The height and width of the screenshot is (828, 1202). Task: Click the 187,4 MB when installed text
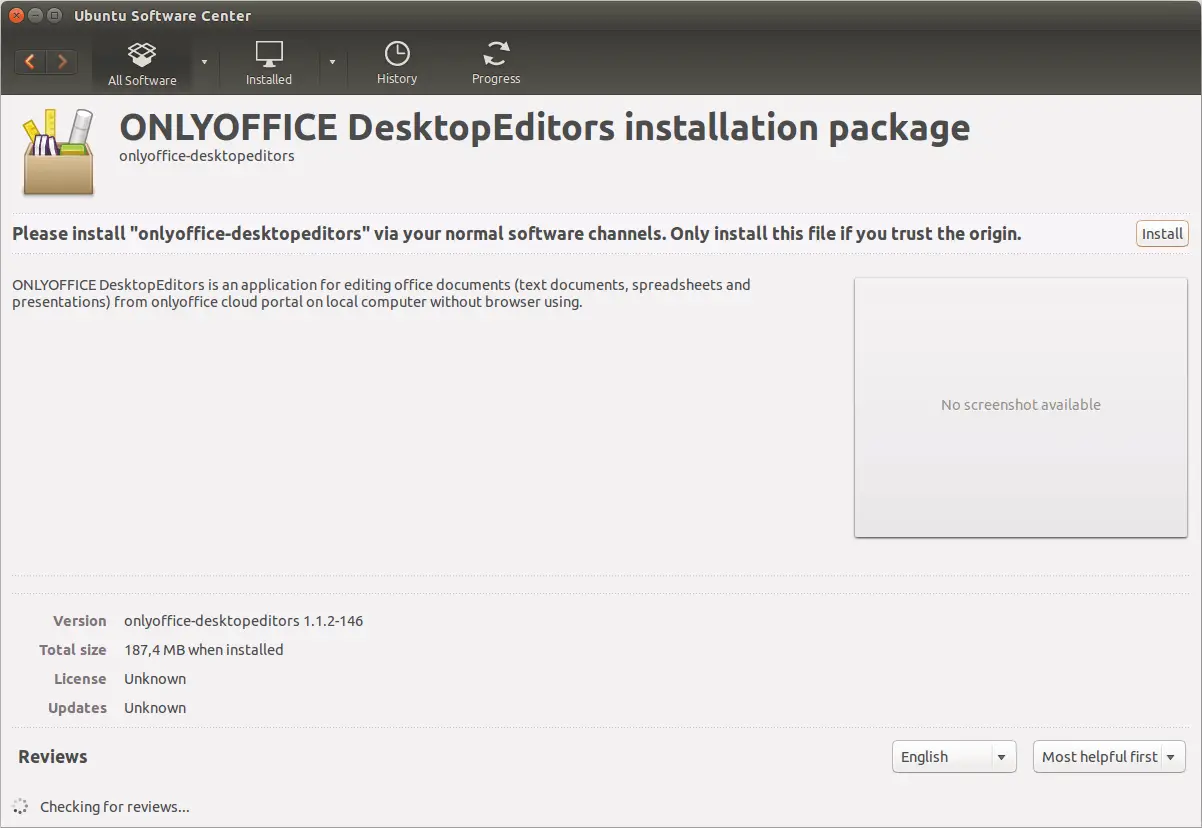click(204, 650)
